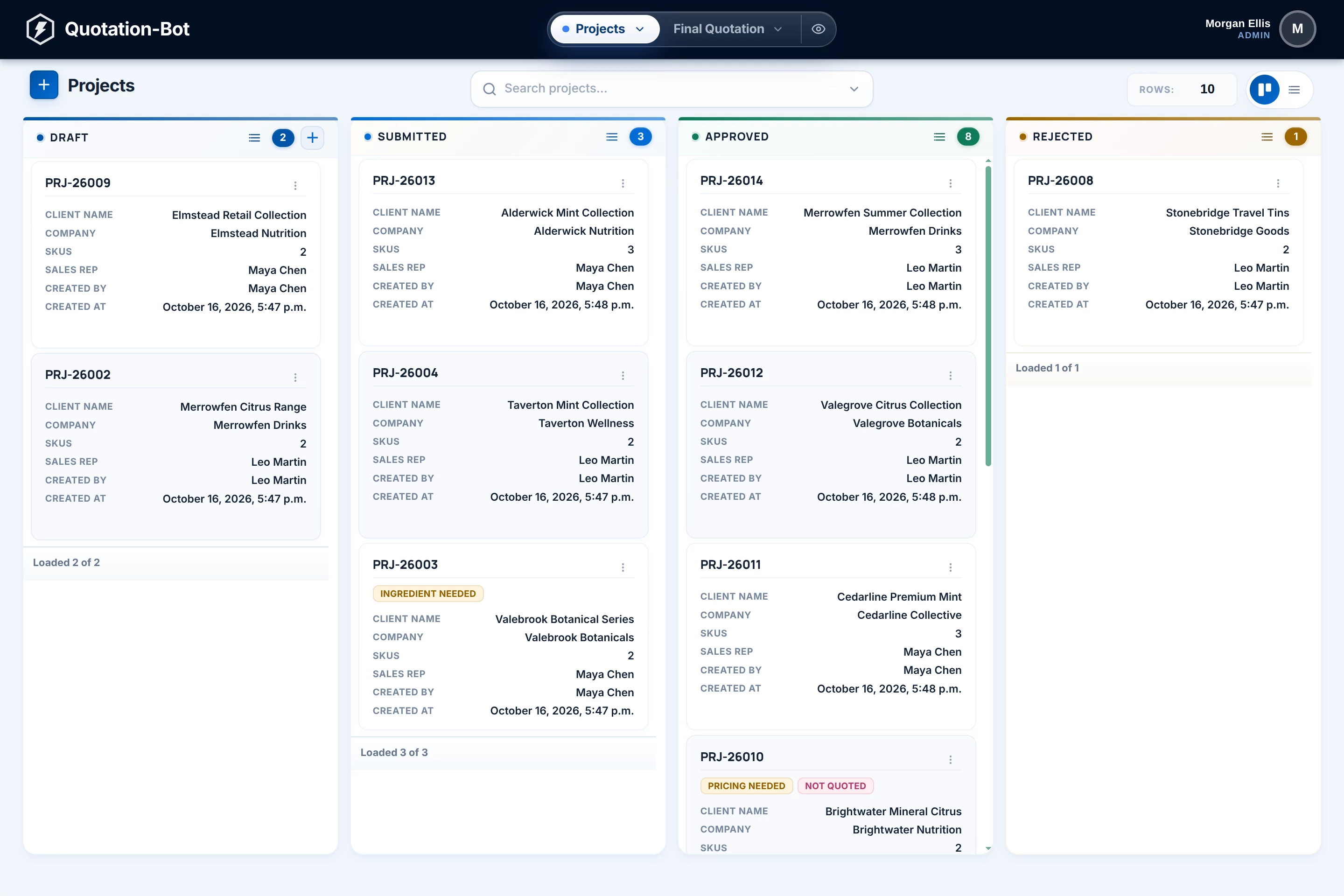The image size is (1344, 896).
Task: Open the DRAFT column list menu icon
Action: tap(254, 138)
